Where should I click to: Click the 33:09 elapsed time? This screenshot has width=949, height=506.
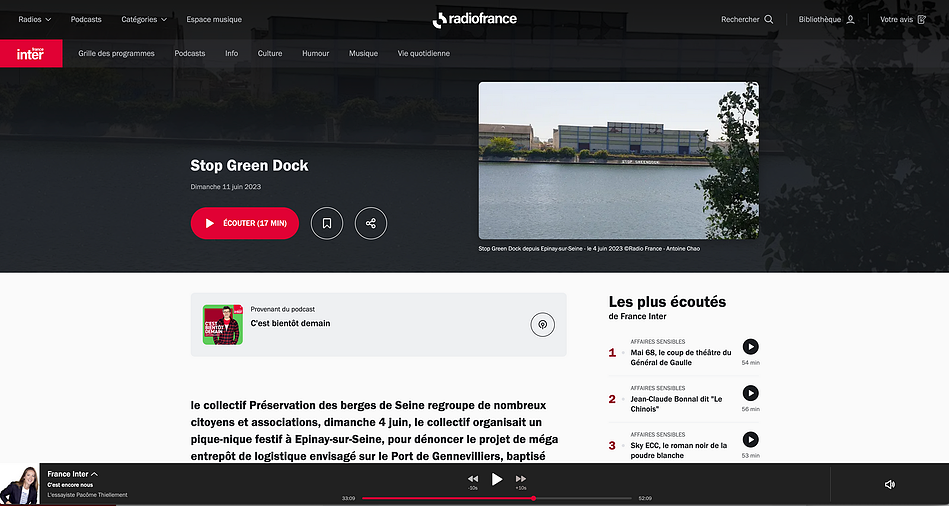349,498
